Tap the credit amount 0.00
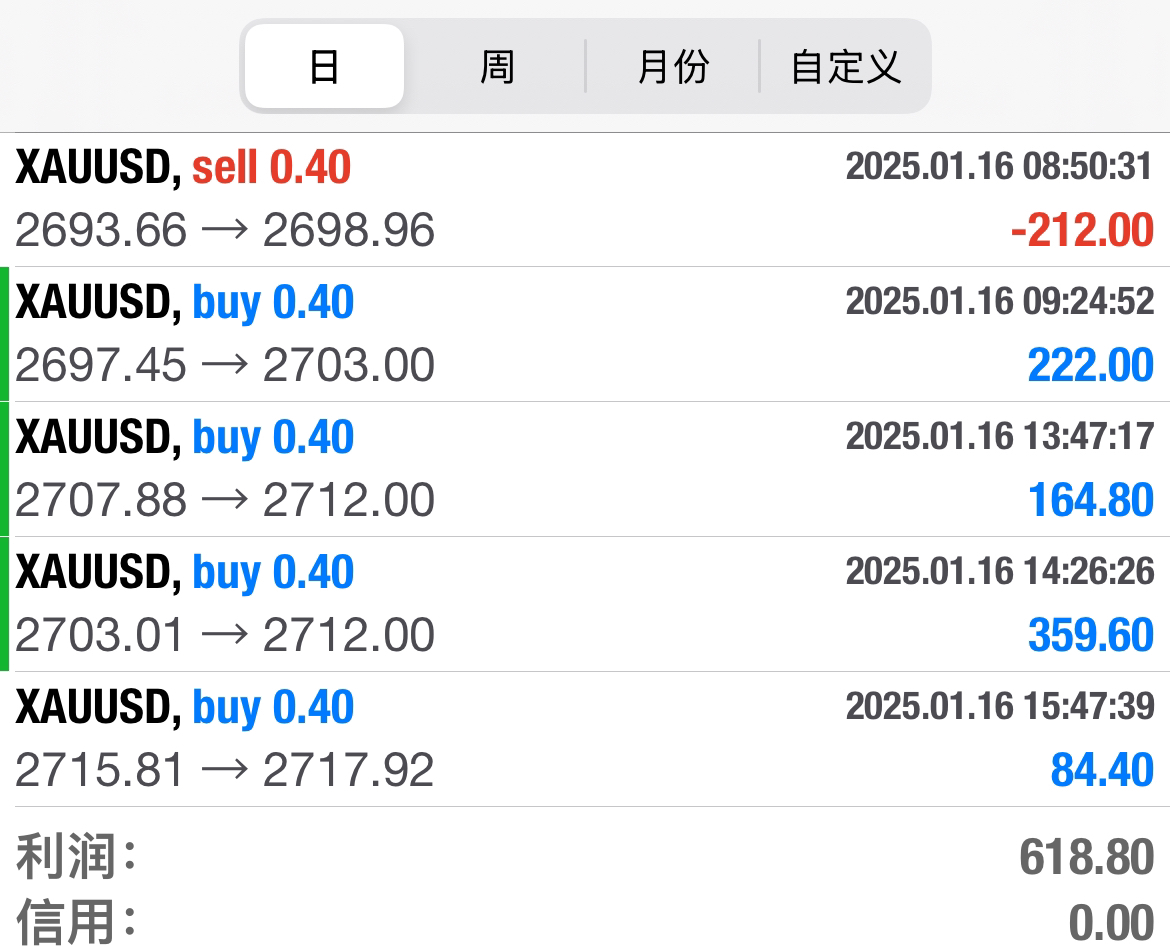This screenshot has width=1170, height=947. (1111, 922)
